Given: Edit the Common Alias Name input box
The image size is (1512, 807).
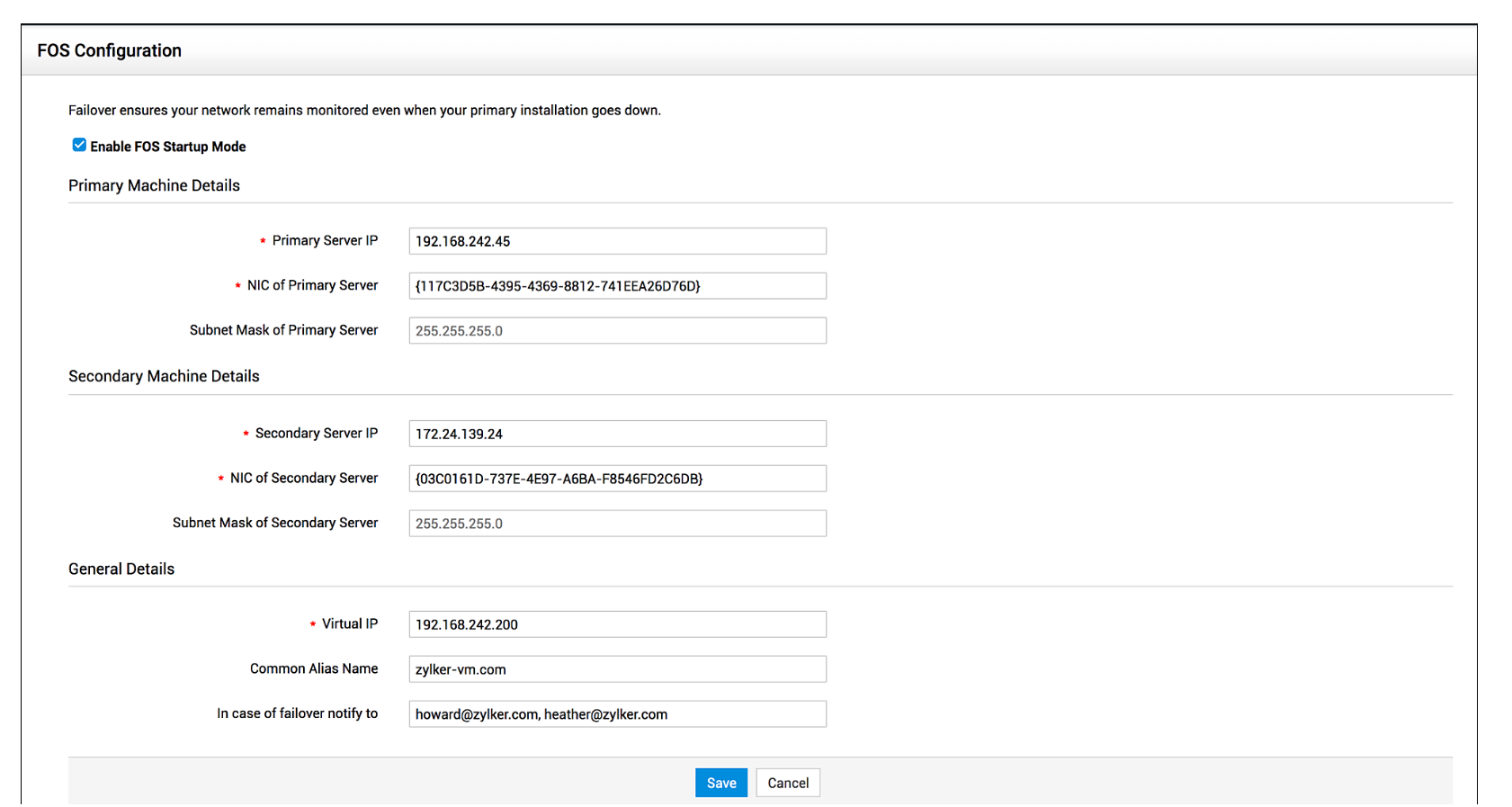Looking at the screenshot, I should pyautogui.click(x=617, y=669).
